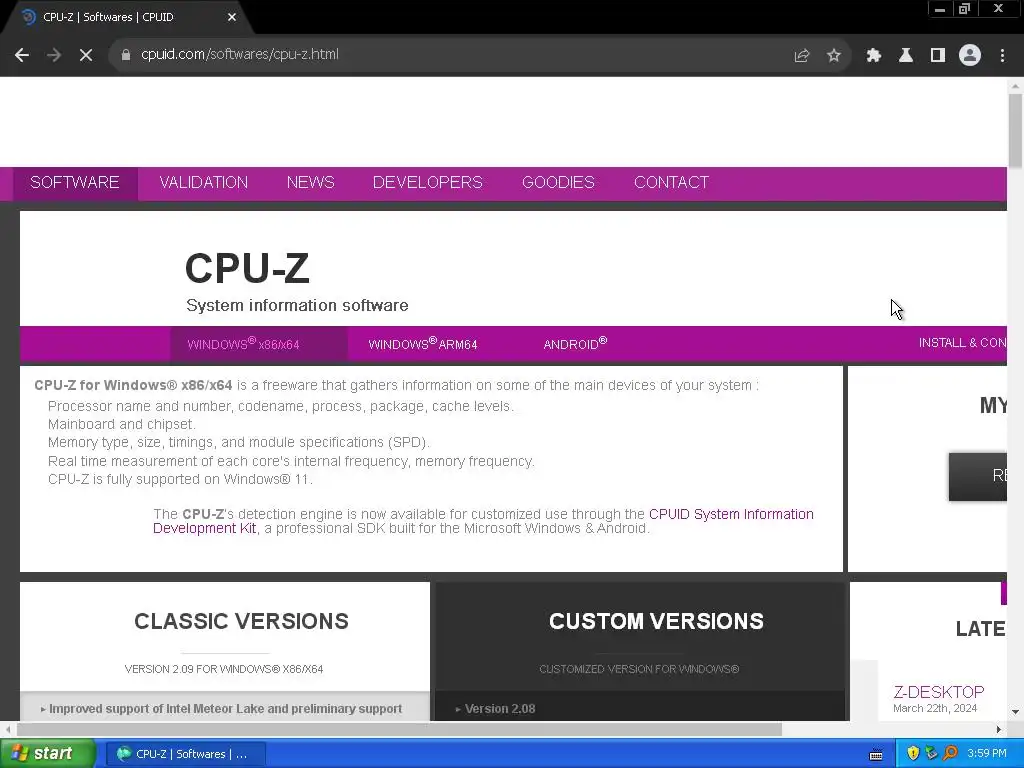Open the CONTACT page
Screen dimensions: 1024x768
coord(671,182)
